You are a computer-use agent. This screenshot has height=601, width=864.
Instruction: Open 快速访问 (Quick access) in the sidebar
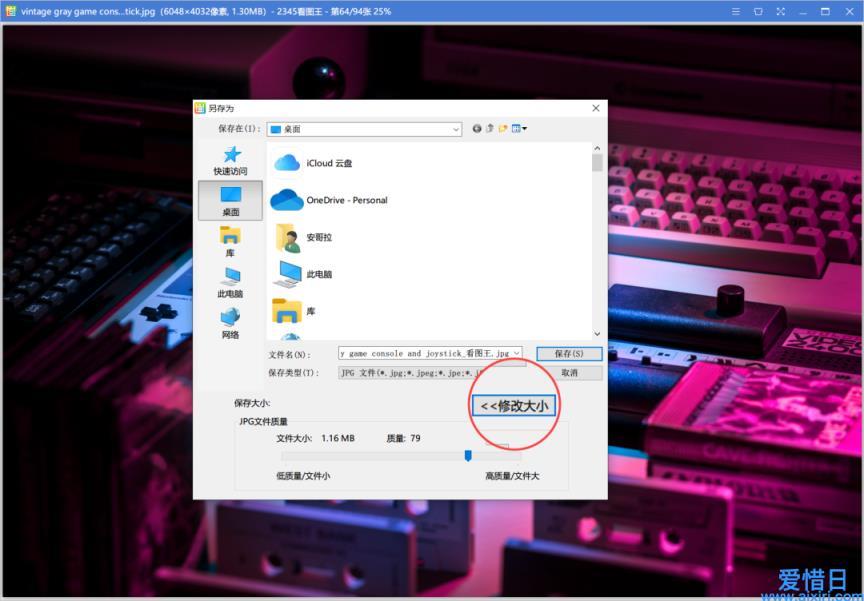tap(230, 160)
